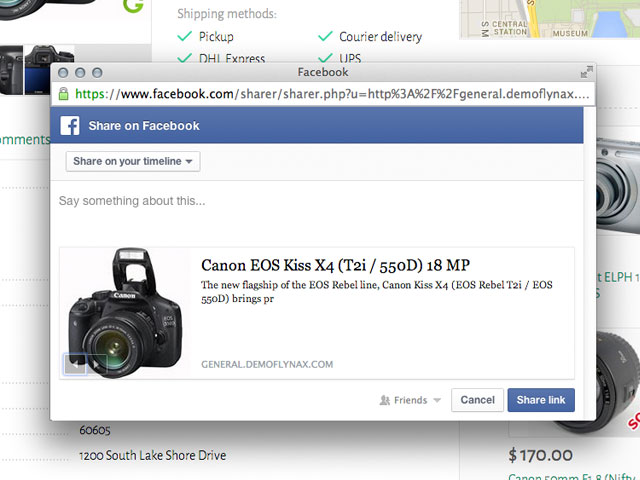The width and height of the screenshot is (640, 480).
Task: Click the friends audience people icon
Action: (x=384, y=400)
